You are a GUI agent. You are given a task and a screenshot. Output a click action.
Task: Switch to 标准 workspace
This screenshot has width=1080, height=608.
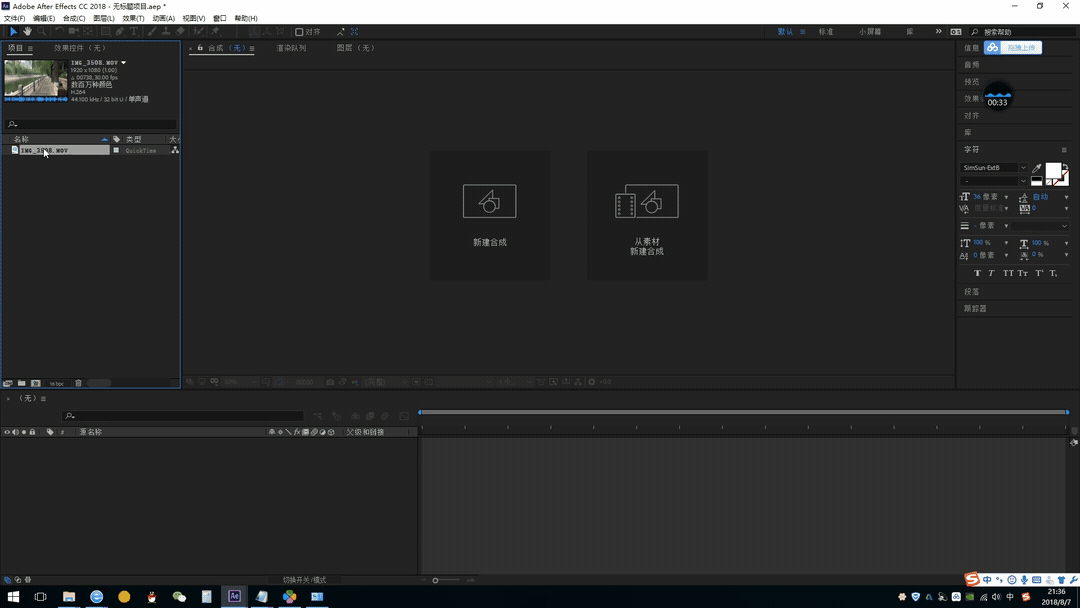(x=826, y=32)
